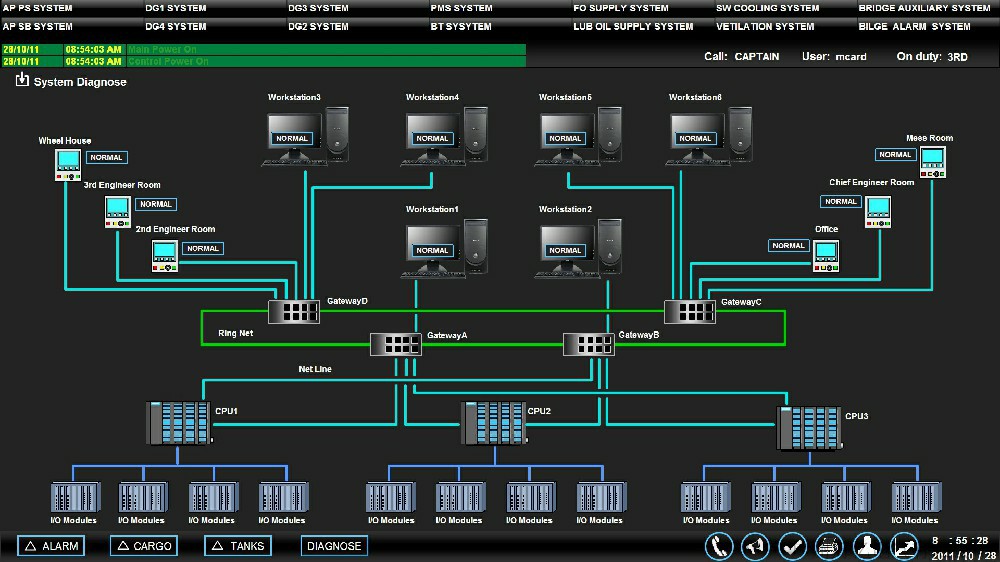Open the DG1 SYSTEM menu

176,8
